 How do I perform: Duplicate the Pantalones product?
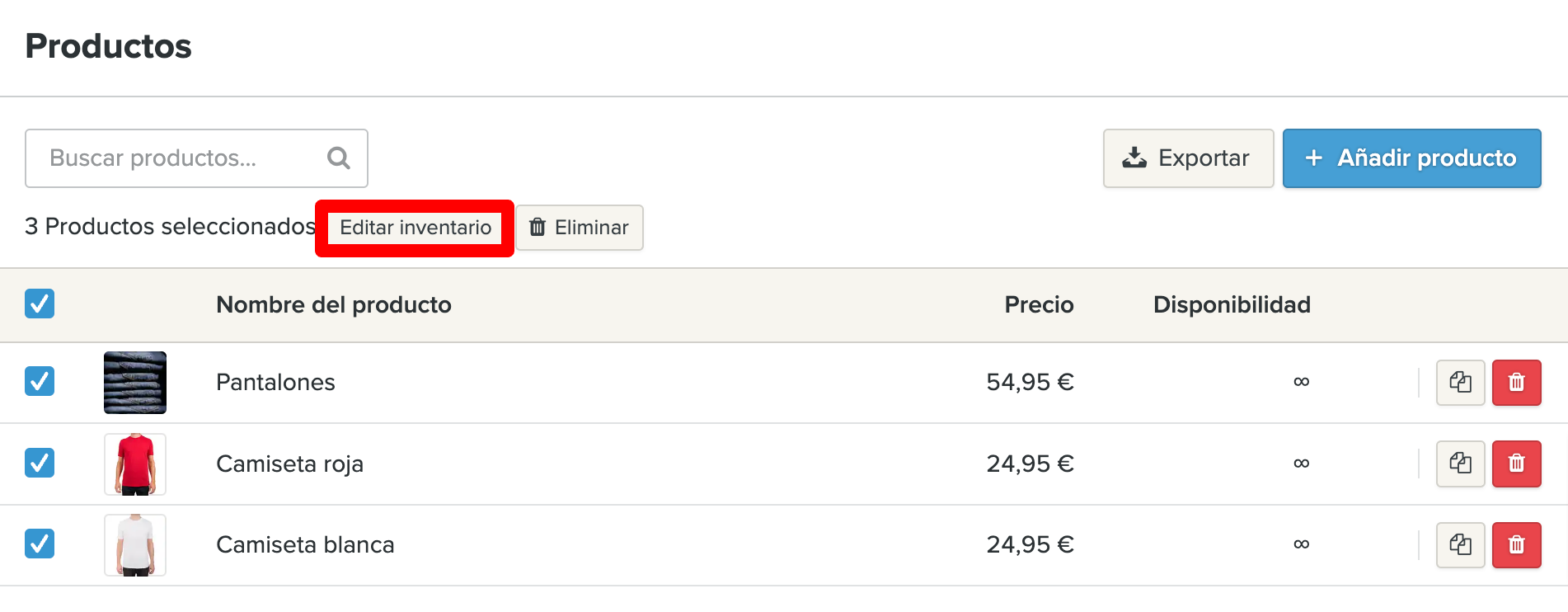click(x=1460, y=383)
